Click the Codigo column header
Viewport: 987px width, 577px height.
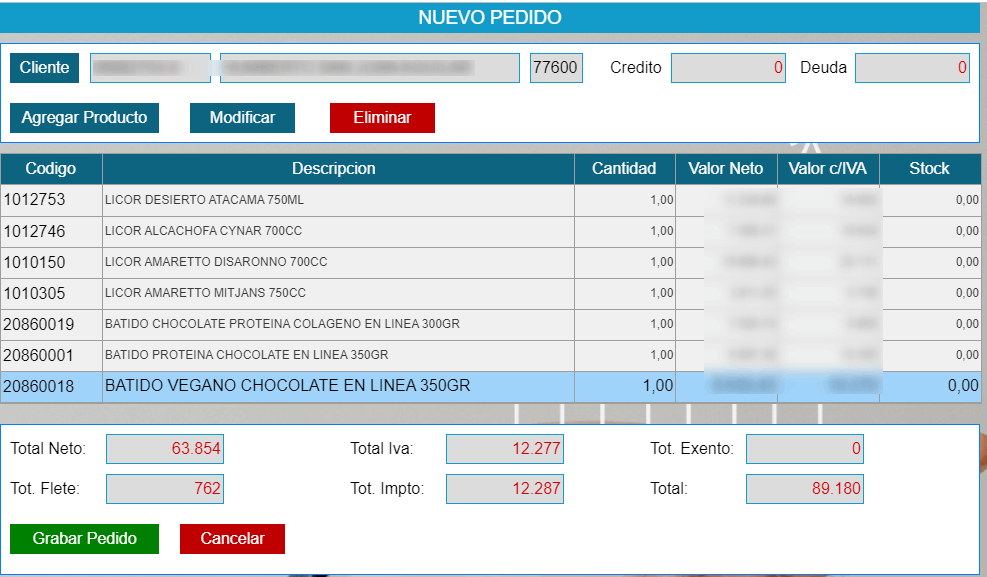(x=51, y=169)
